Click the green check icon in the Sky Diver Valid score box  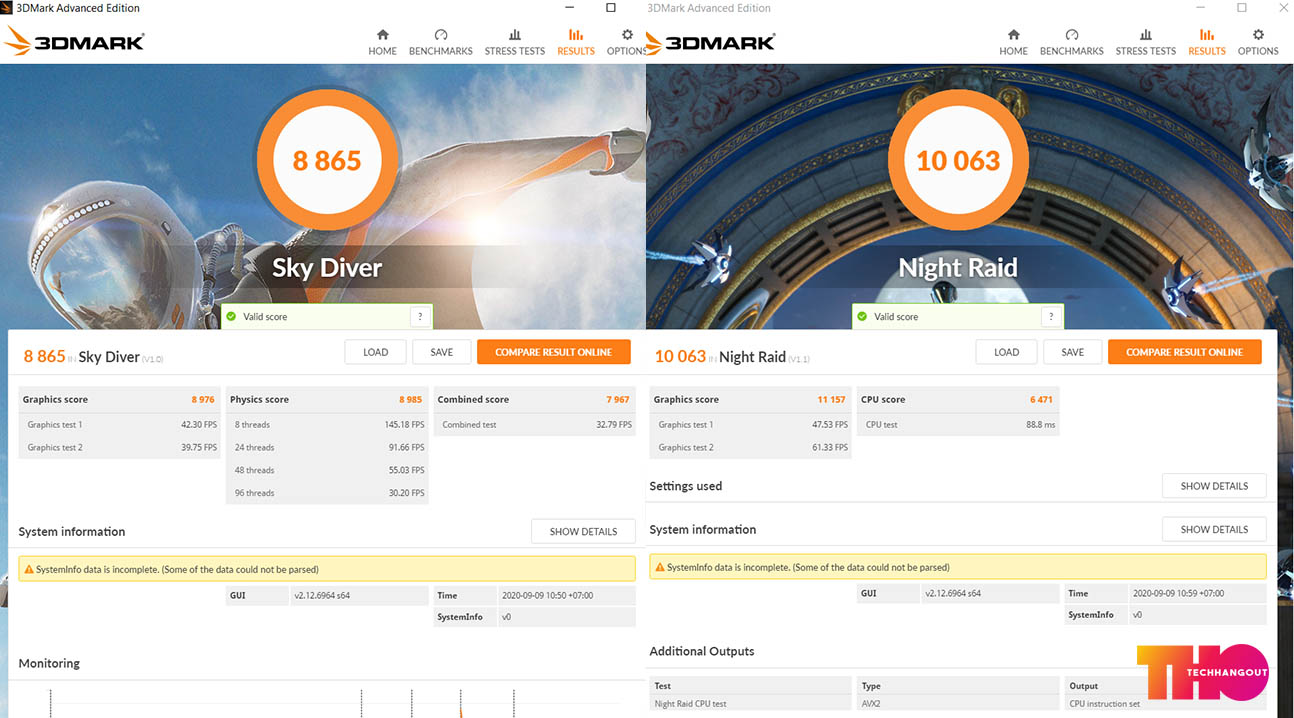(231, 316)
